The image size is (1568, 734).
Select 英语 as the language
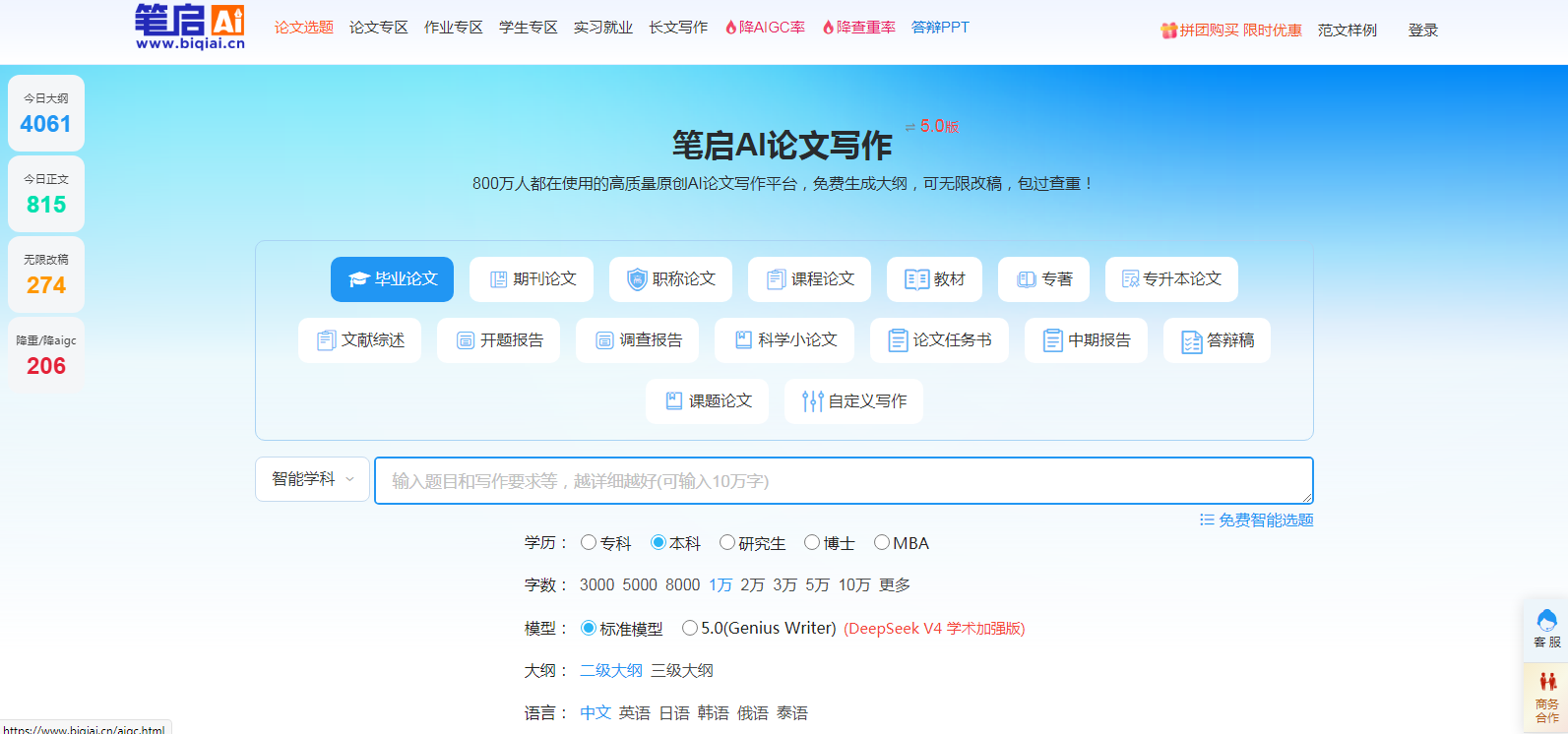[635, 712]
